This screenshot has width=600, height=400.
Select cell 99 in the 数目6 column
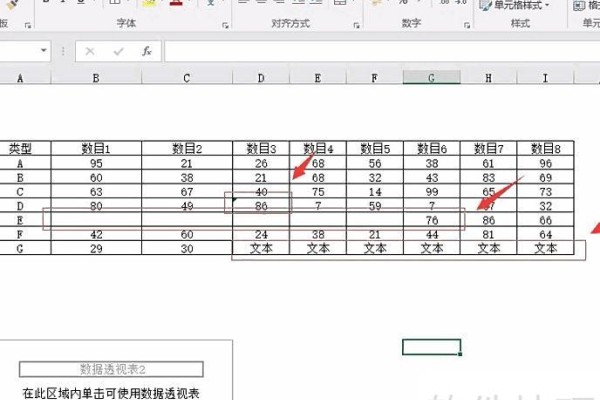432,192
